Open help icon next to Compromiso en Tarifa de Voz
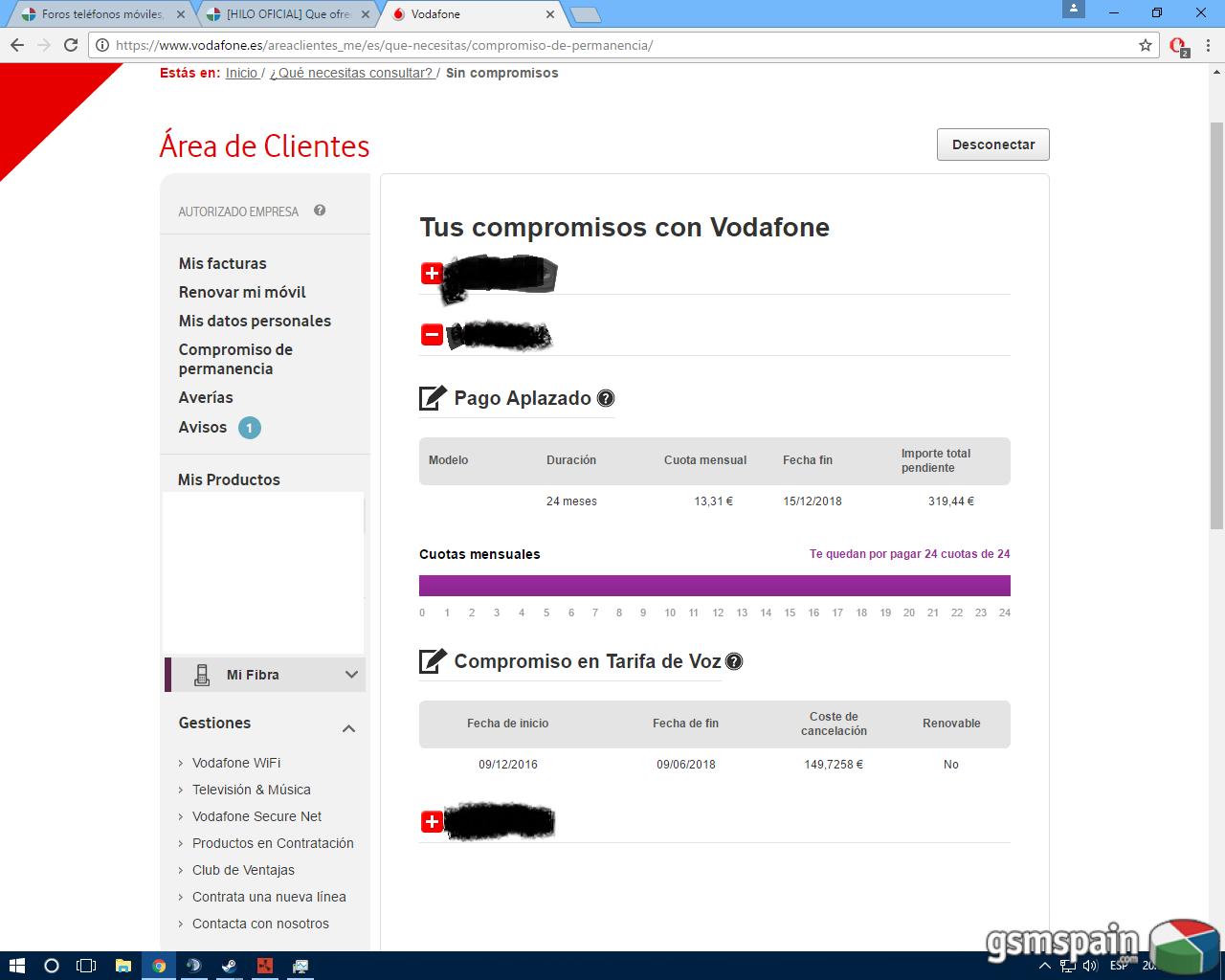1225x980 pixels. coord(734,661)
